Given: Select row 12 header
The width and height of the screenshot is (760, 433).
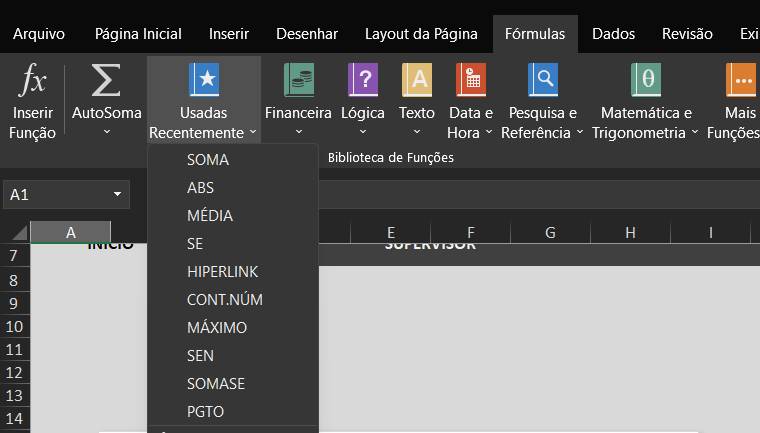Looking at the screenshot, I should pyautogui.click(x=15, y=372).
